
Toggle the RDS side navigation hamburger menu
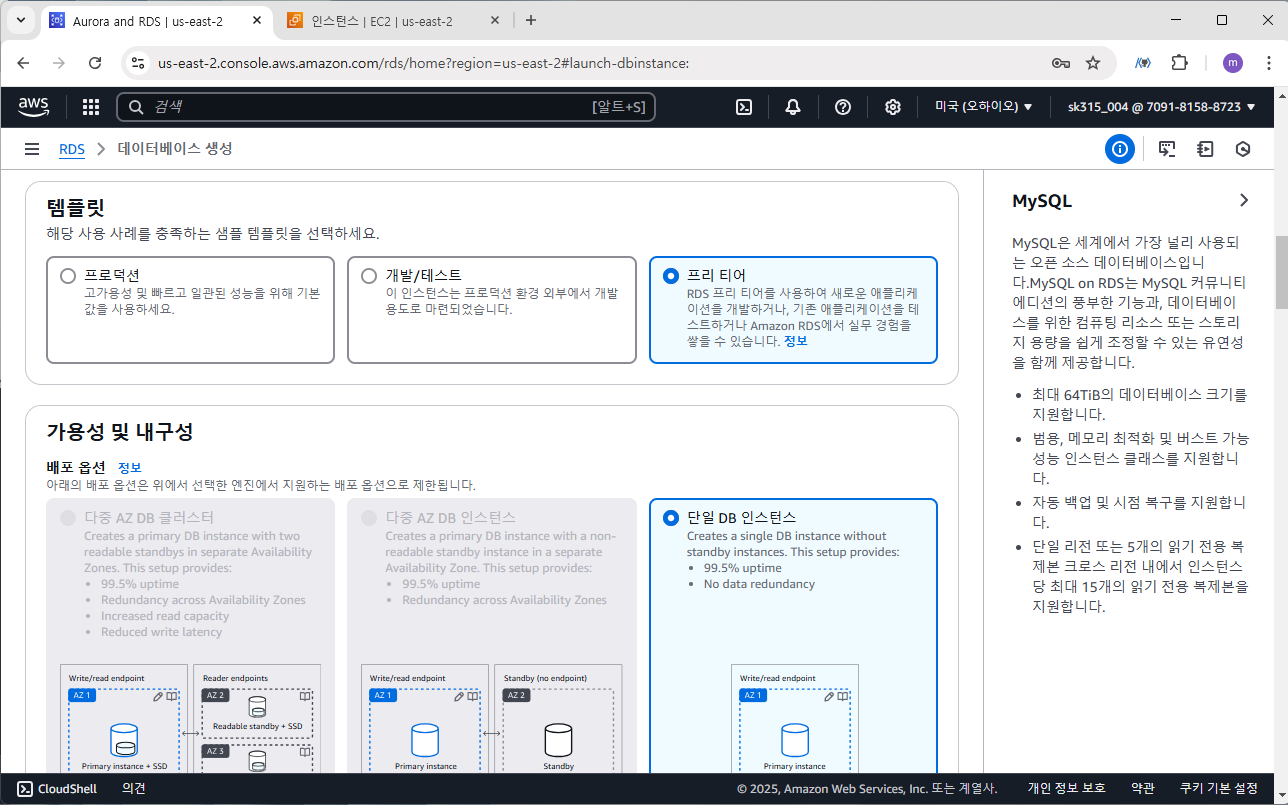32,149
